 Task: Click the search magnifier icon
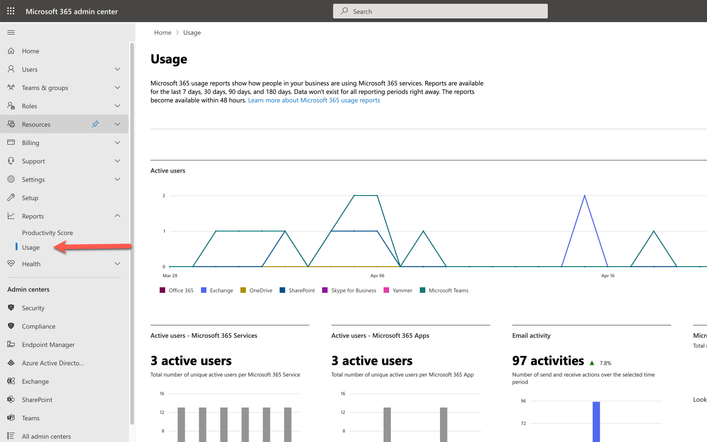click(344, 11)
